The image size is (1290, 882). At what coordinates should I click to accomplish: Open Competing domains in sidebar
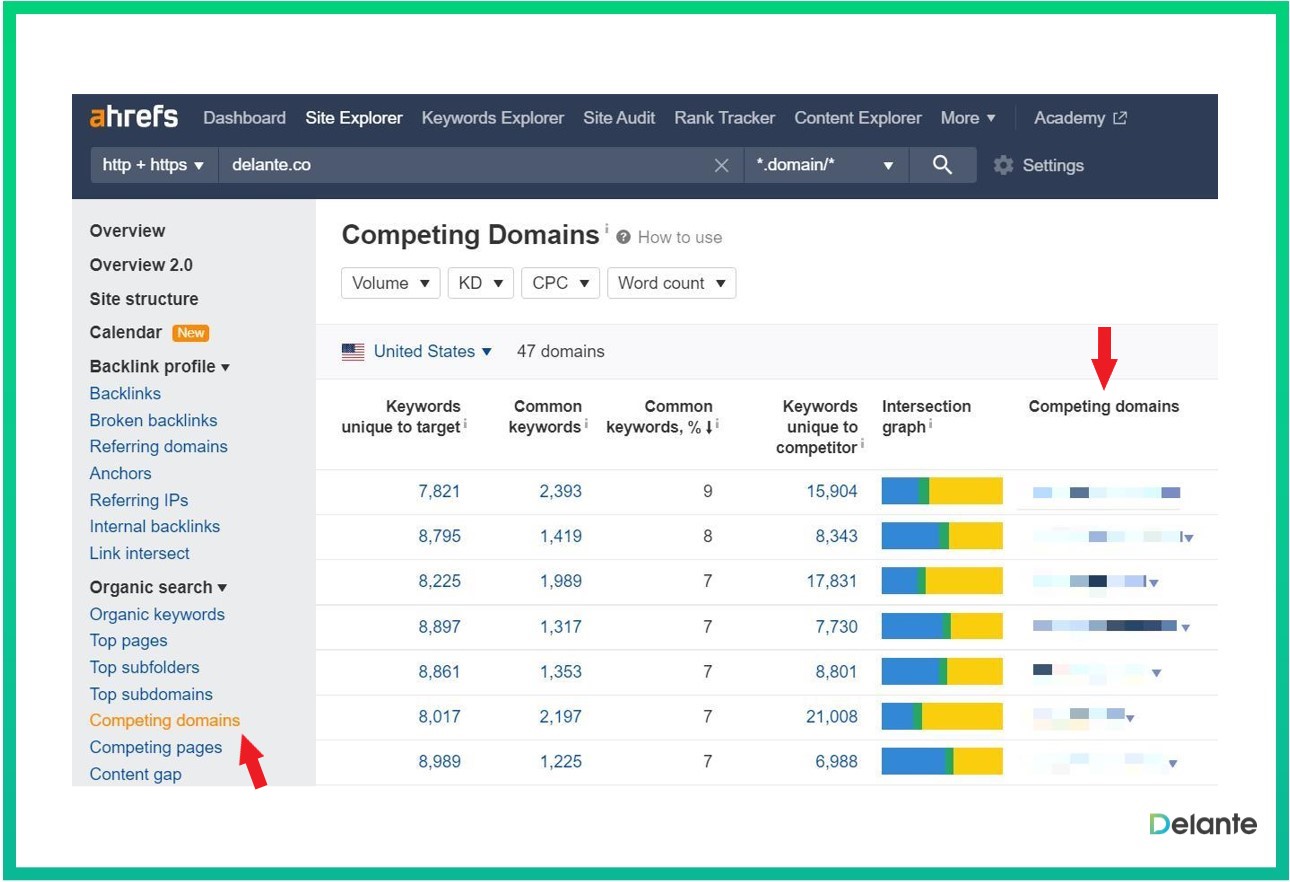click(165, 721)
